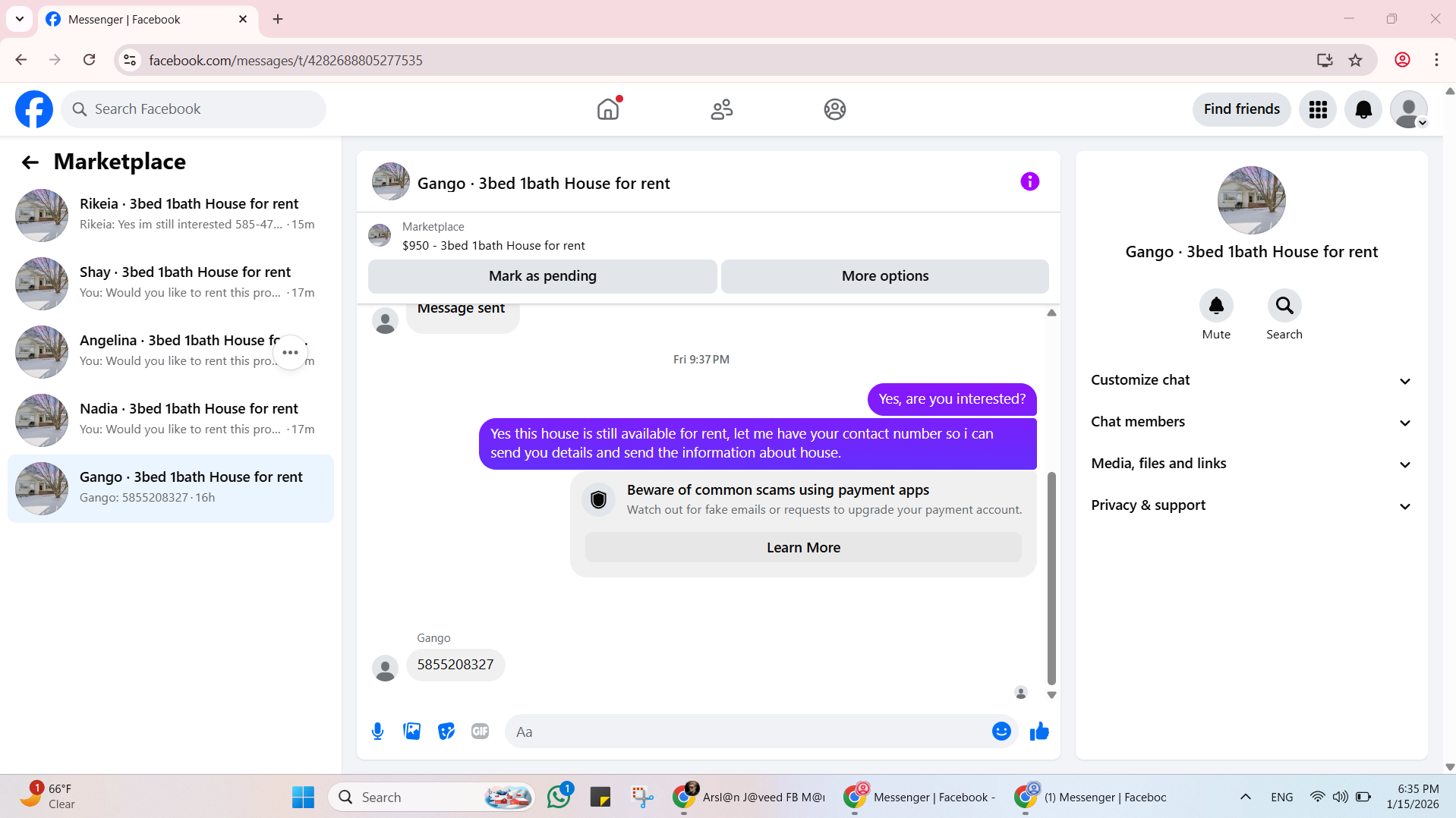
Task: Go back from Marketplace arrow
Action: (30, 162)
